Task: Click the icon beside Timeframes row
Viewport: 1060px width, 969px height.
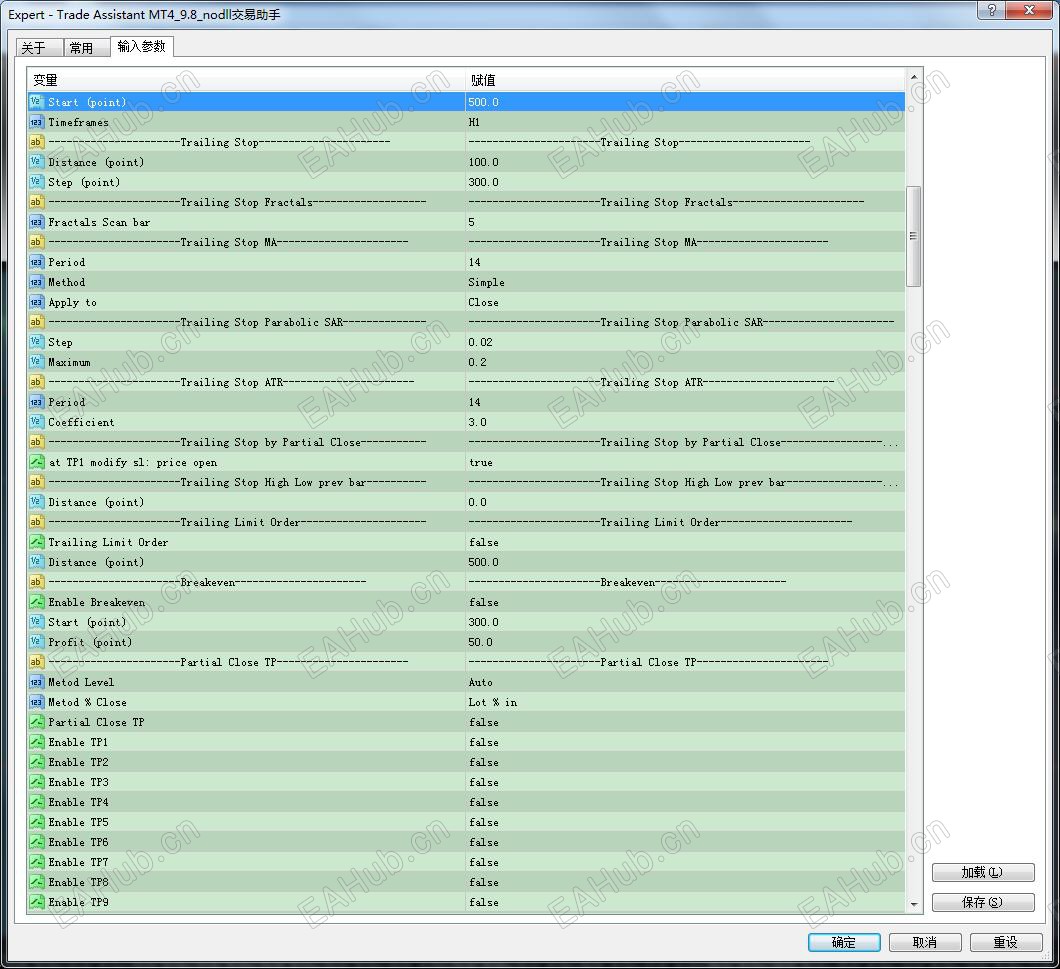Action: pos(37,122)
